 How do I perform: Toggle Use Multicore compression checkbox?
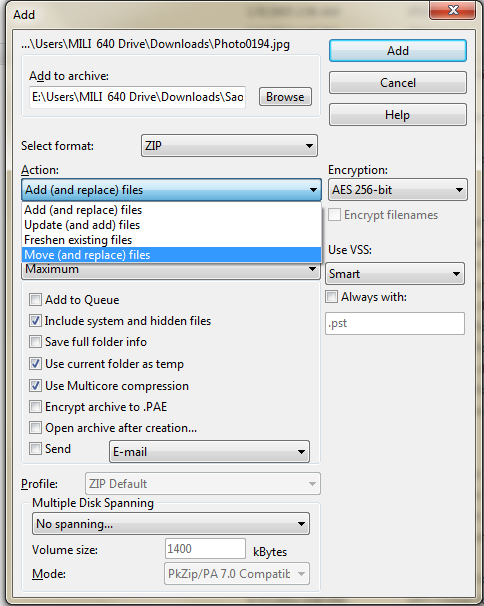(x=36, y=385)
